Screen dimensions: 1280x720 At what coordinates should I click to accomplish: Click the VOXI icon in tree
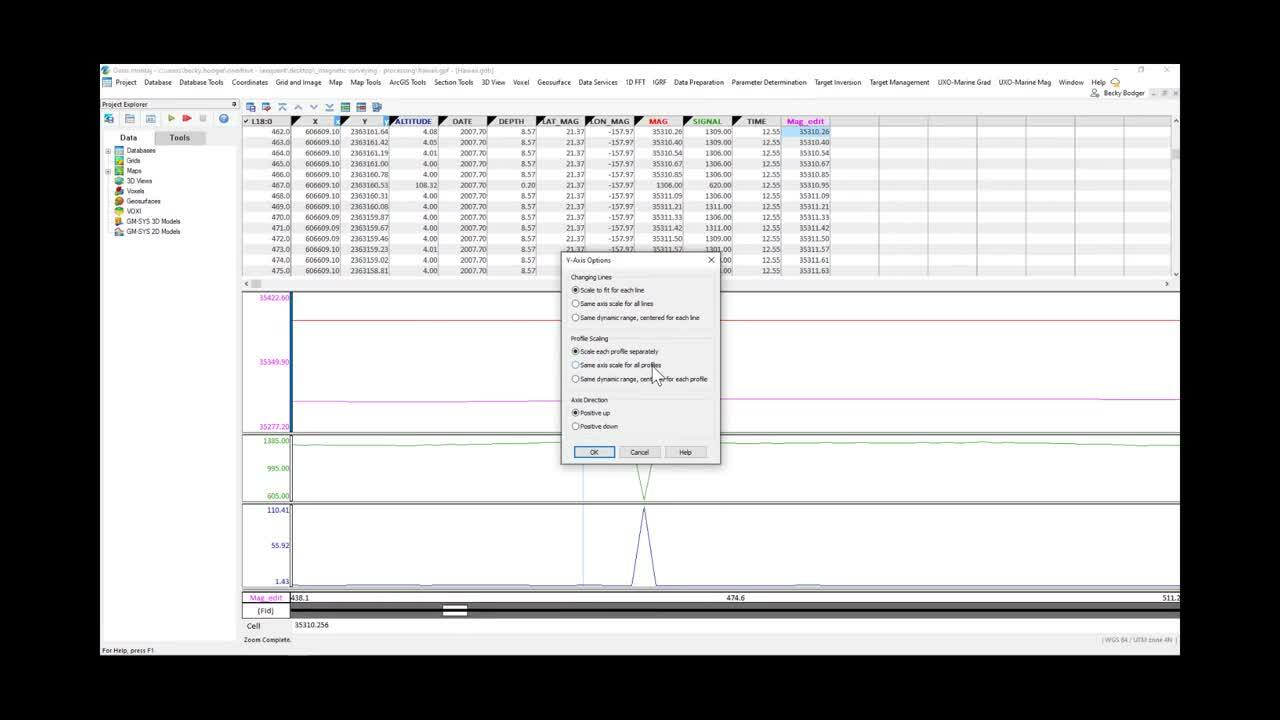click(119, 211)
